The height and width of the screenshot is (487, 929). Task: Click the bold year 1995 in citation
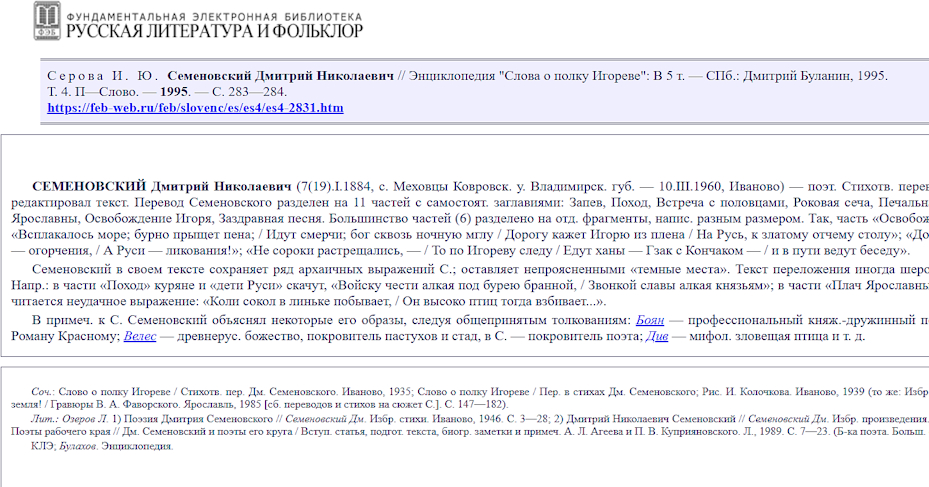click(x=174, y=92)
